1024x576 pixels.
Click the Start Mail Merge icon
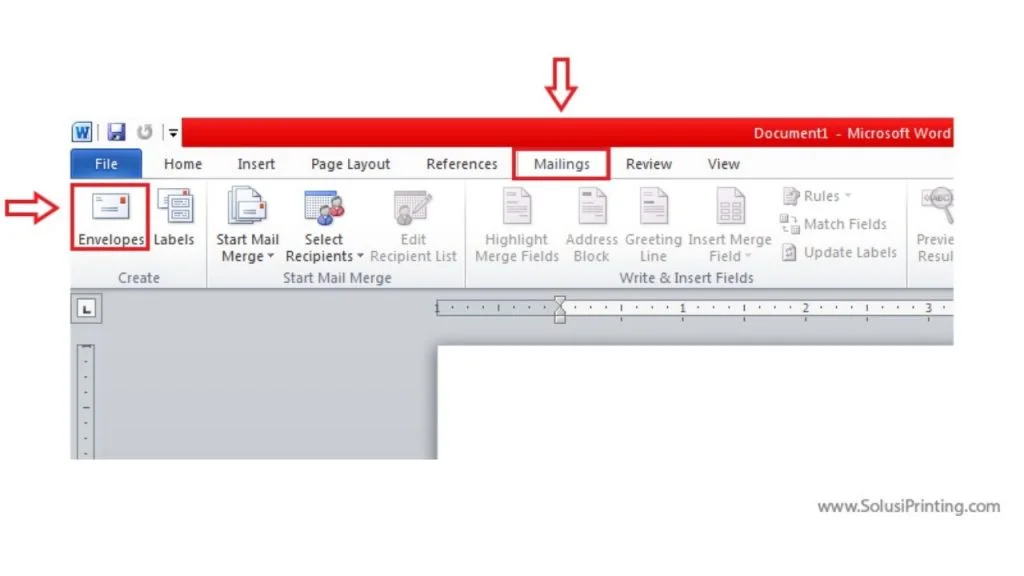click(247, 207)
